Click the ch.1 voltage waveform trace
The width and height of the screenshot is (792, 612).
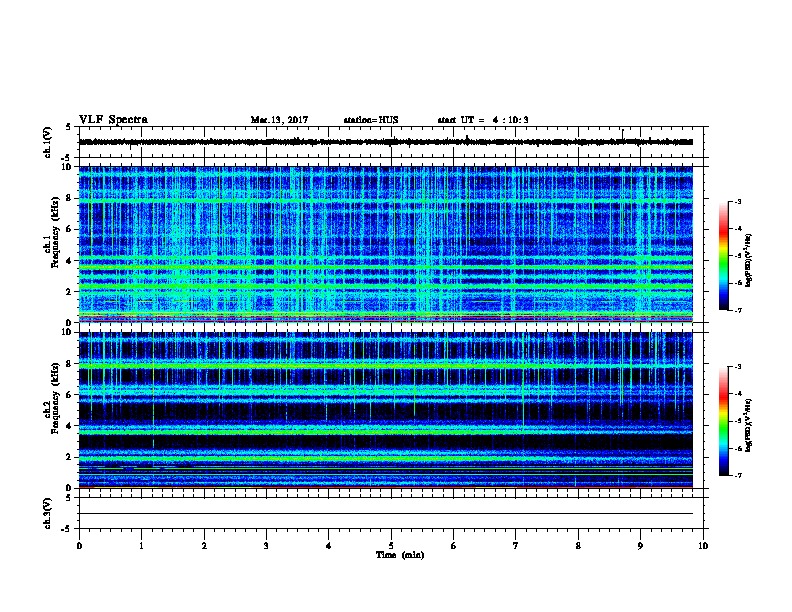pos(386,142)
